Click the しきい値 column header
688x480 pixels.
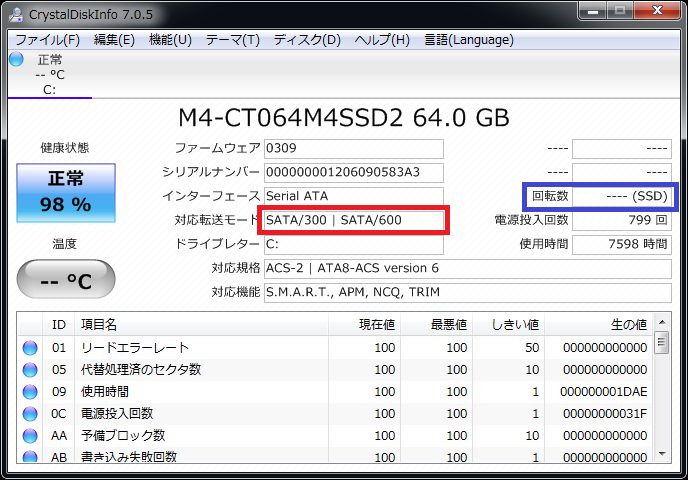509,325
